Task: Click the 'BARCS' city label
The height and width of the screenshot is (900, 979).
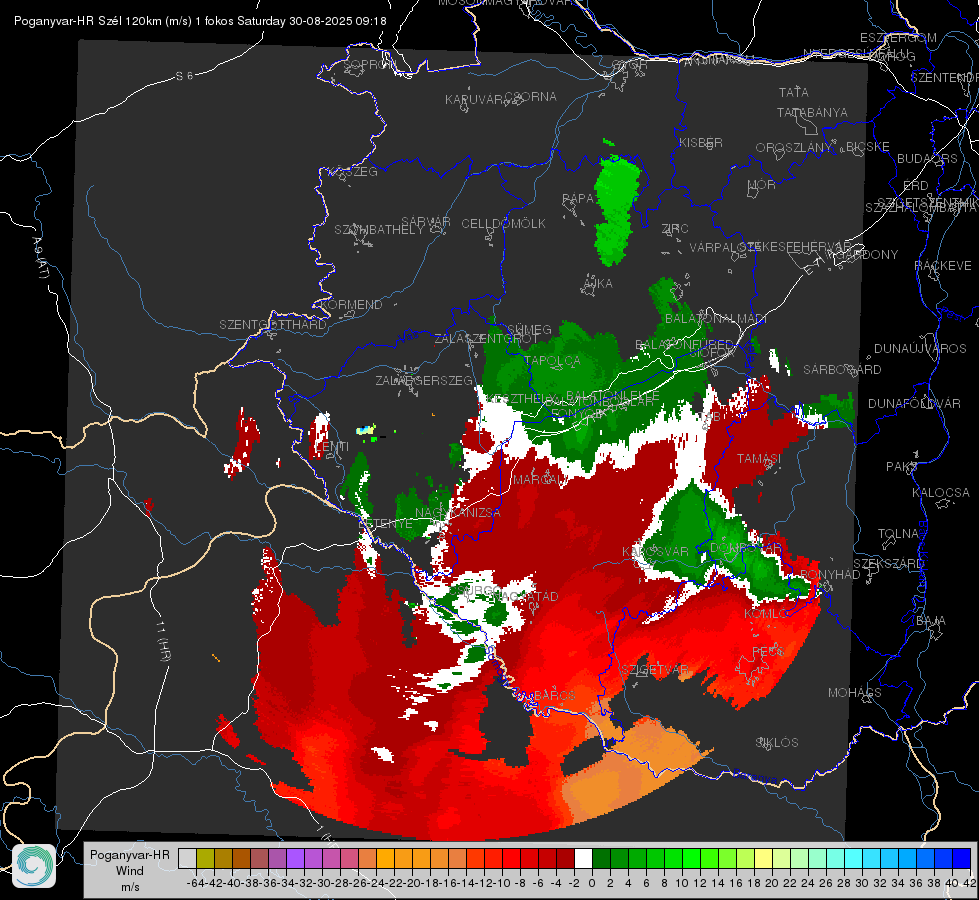Action: [x=554, y=696]
